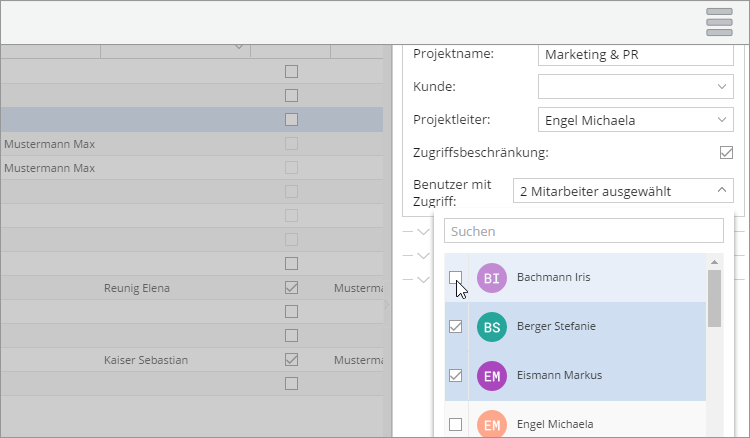
Task: Click Eismann Markus EM avatar icon
Action: 492,375
